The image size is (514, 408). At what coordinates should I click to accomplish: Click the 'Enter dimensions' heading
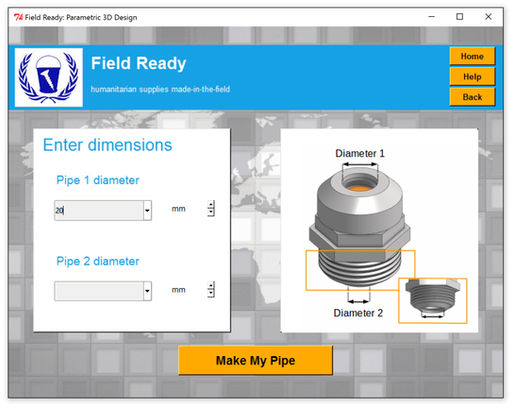(107, 145)
